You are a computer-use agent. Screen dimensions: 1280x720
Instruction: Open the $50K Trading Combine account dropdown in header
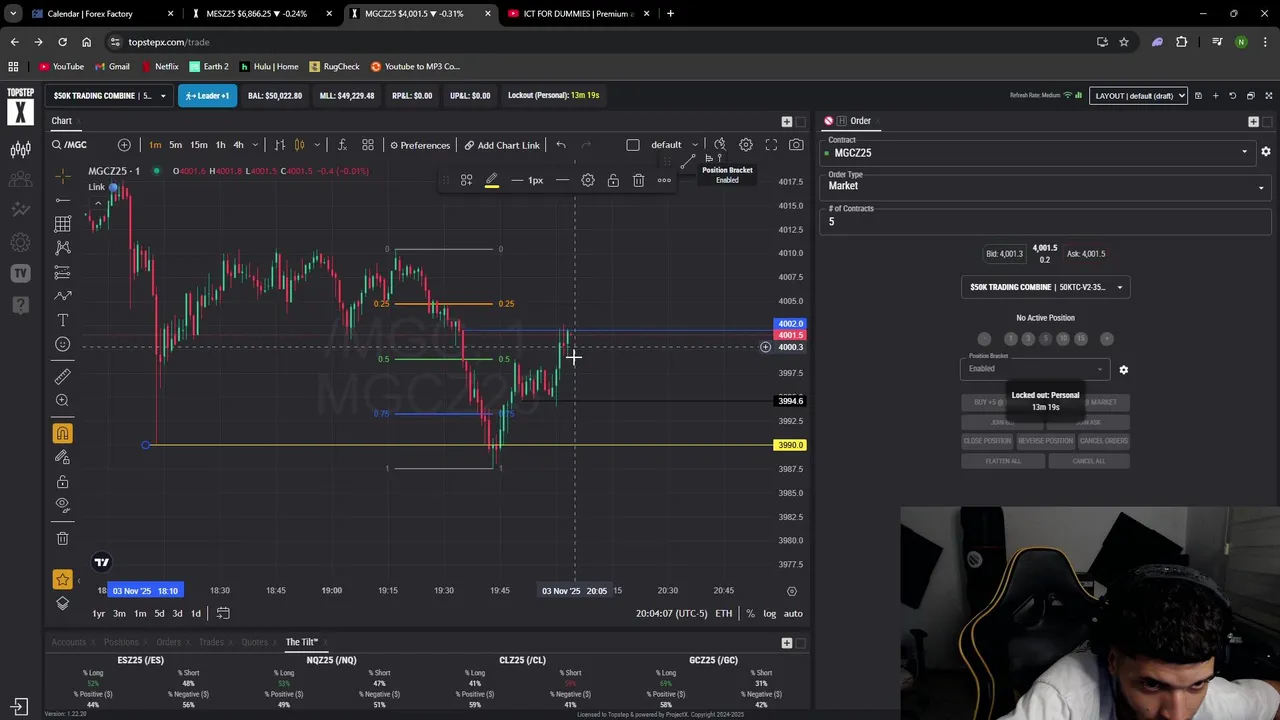click(109, 95)
